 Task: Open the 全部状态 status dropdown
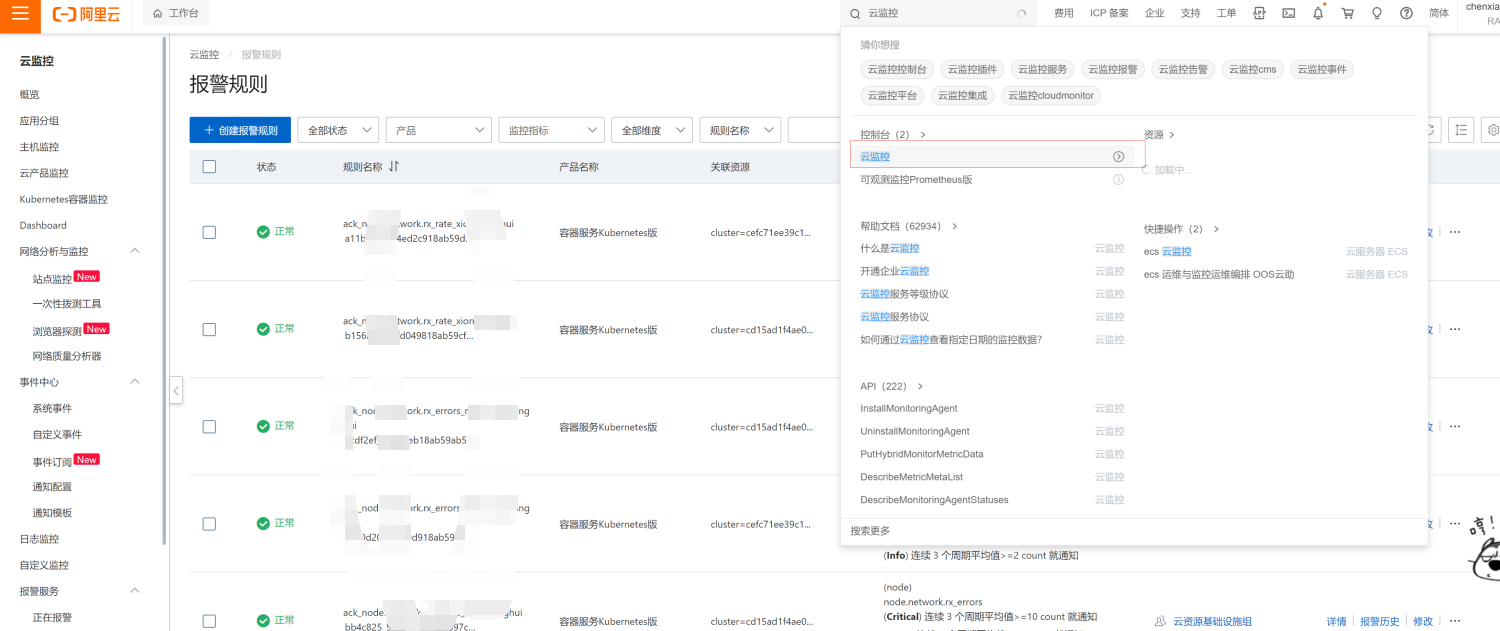pos(338,130)
